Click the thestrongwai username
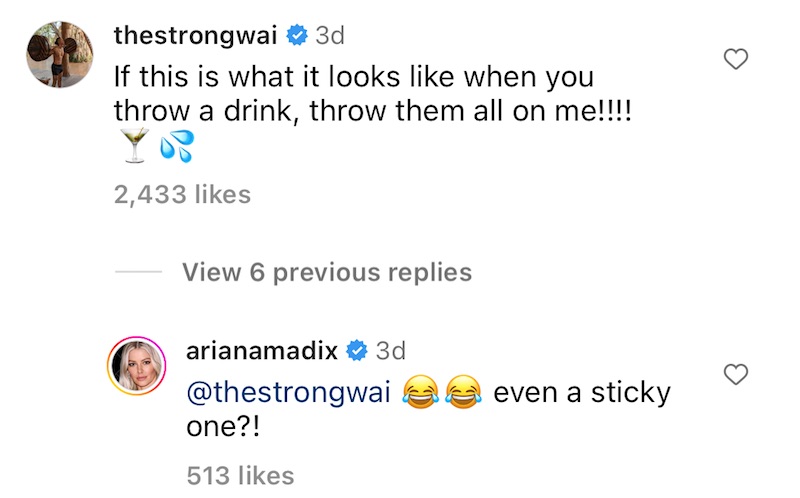This screenshot has height=498, width=800. 196,36
